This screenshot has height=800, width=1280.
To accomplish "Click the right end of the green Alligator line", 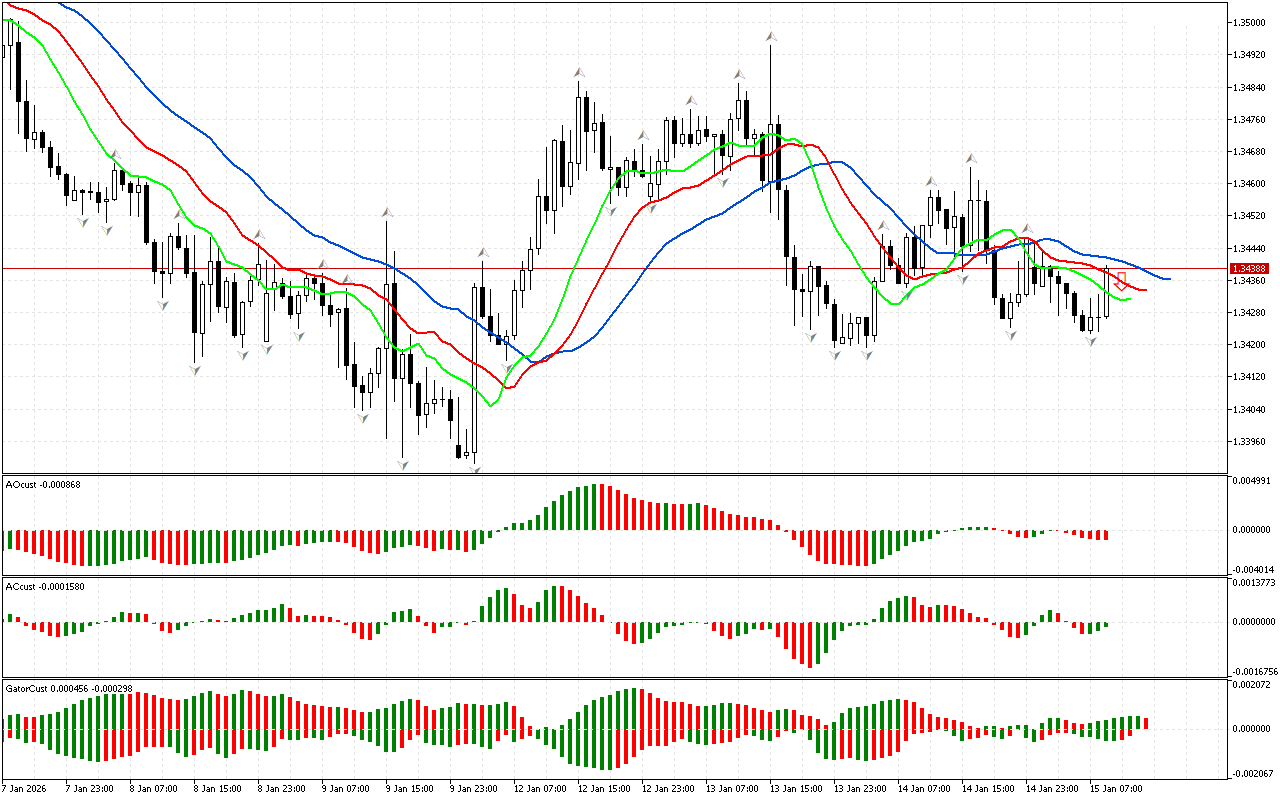I will point(1129,298).
